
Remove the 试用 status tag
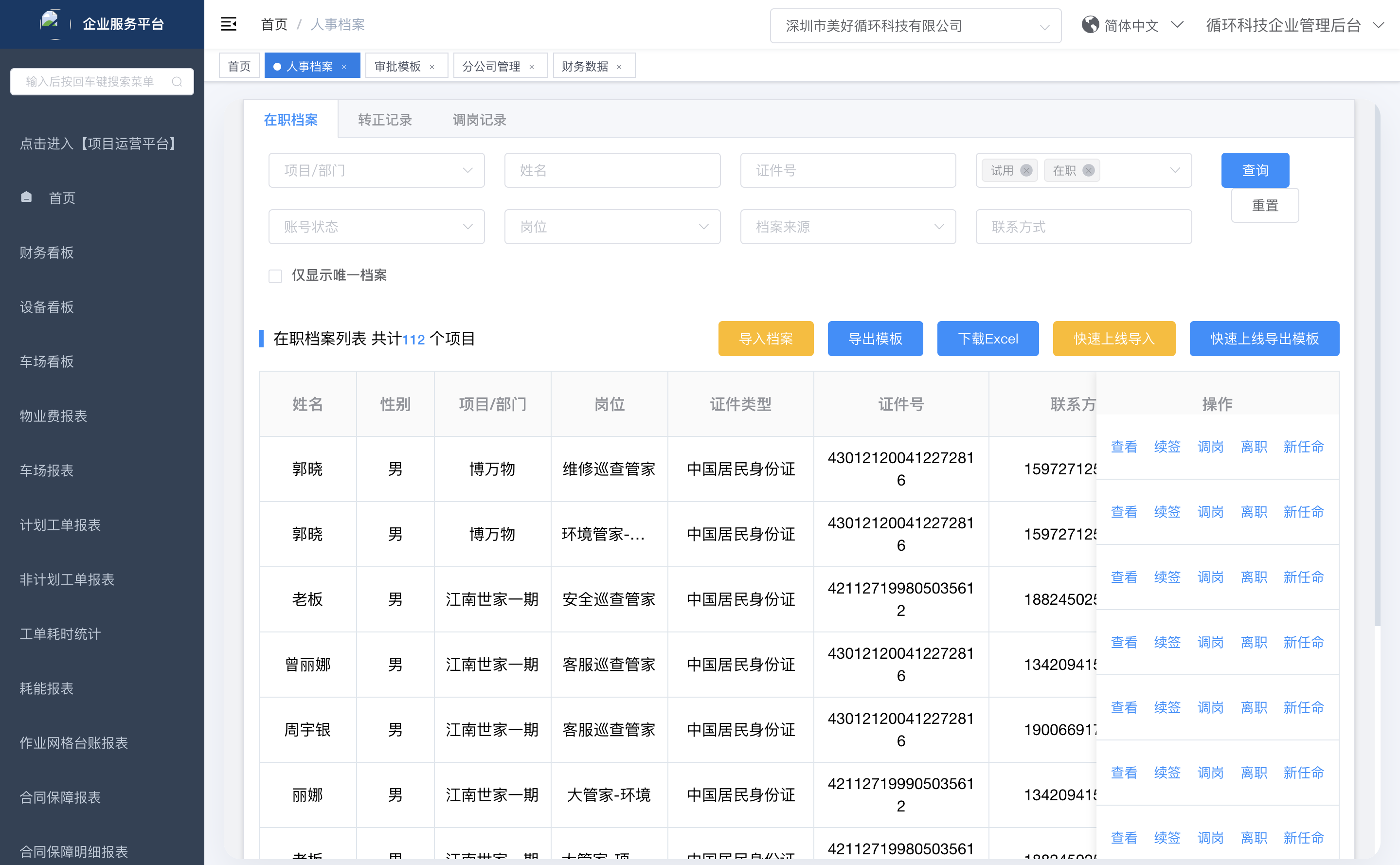(x=1026, y=170)
